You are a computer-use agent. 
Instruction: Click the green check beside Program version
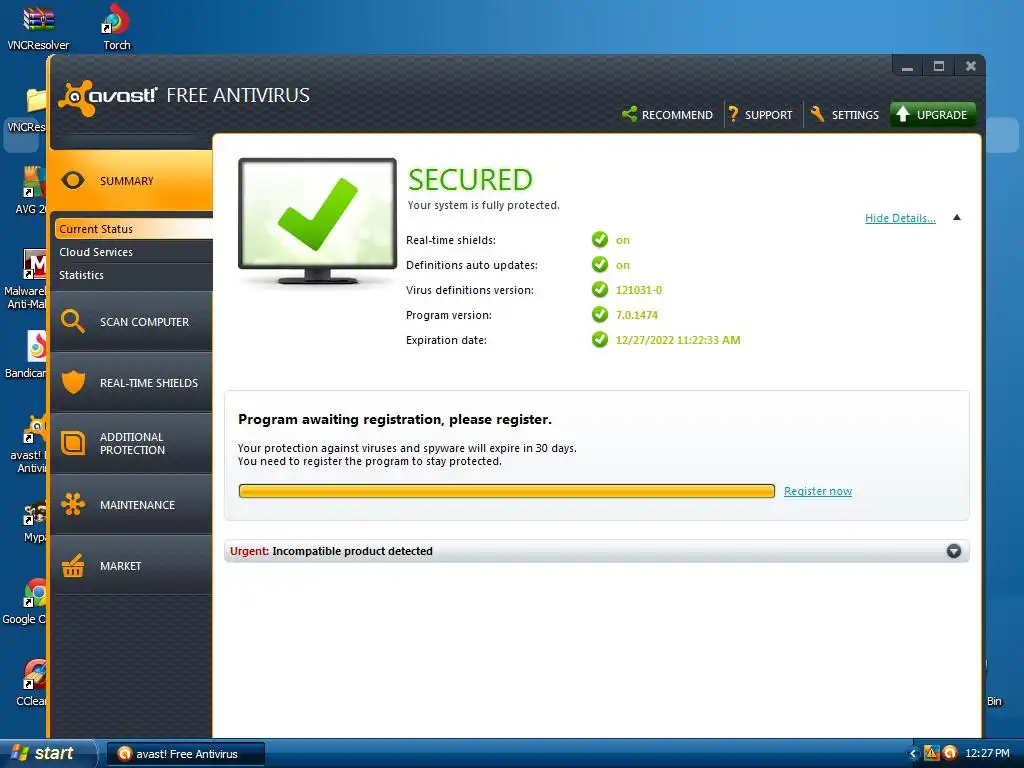point(600,315)
